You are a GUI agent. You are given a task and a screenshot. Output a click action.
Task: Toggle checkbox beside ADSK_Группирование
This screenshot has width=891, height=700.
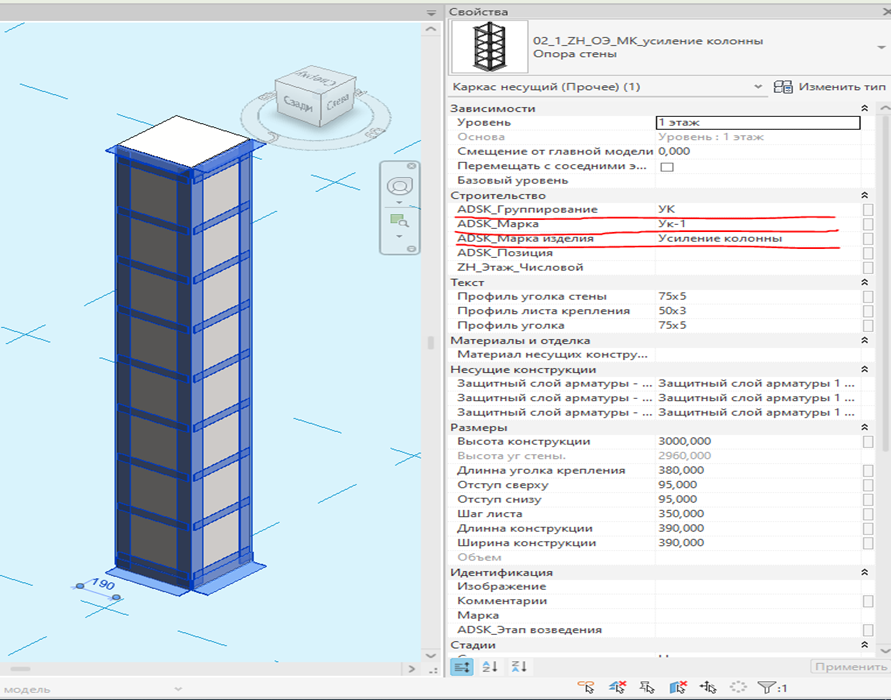(x=868, y=210)
